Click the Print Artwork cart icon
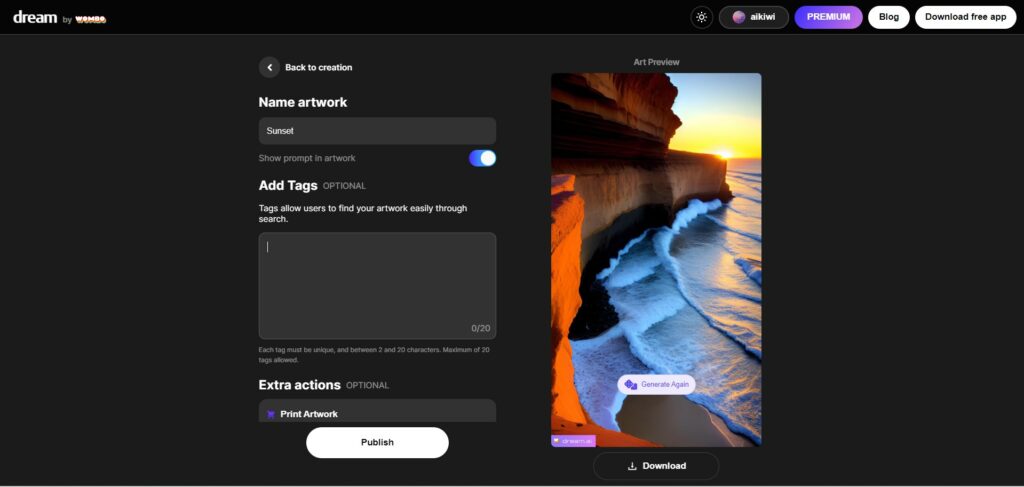This screenshot has width=1024, height=487. (270, 414)
